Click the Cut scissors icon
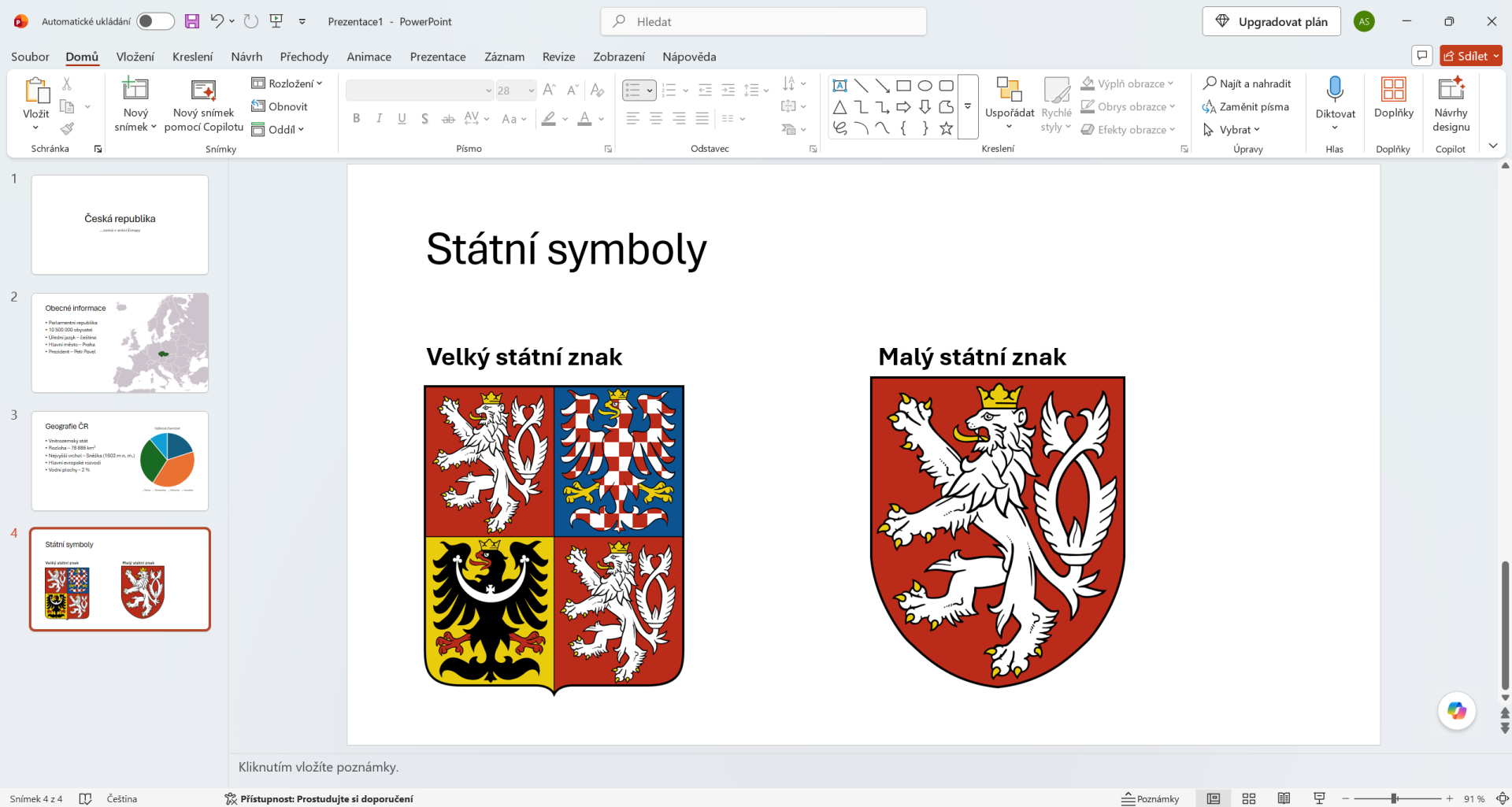 coord(67,83)
